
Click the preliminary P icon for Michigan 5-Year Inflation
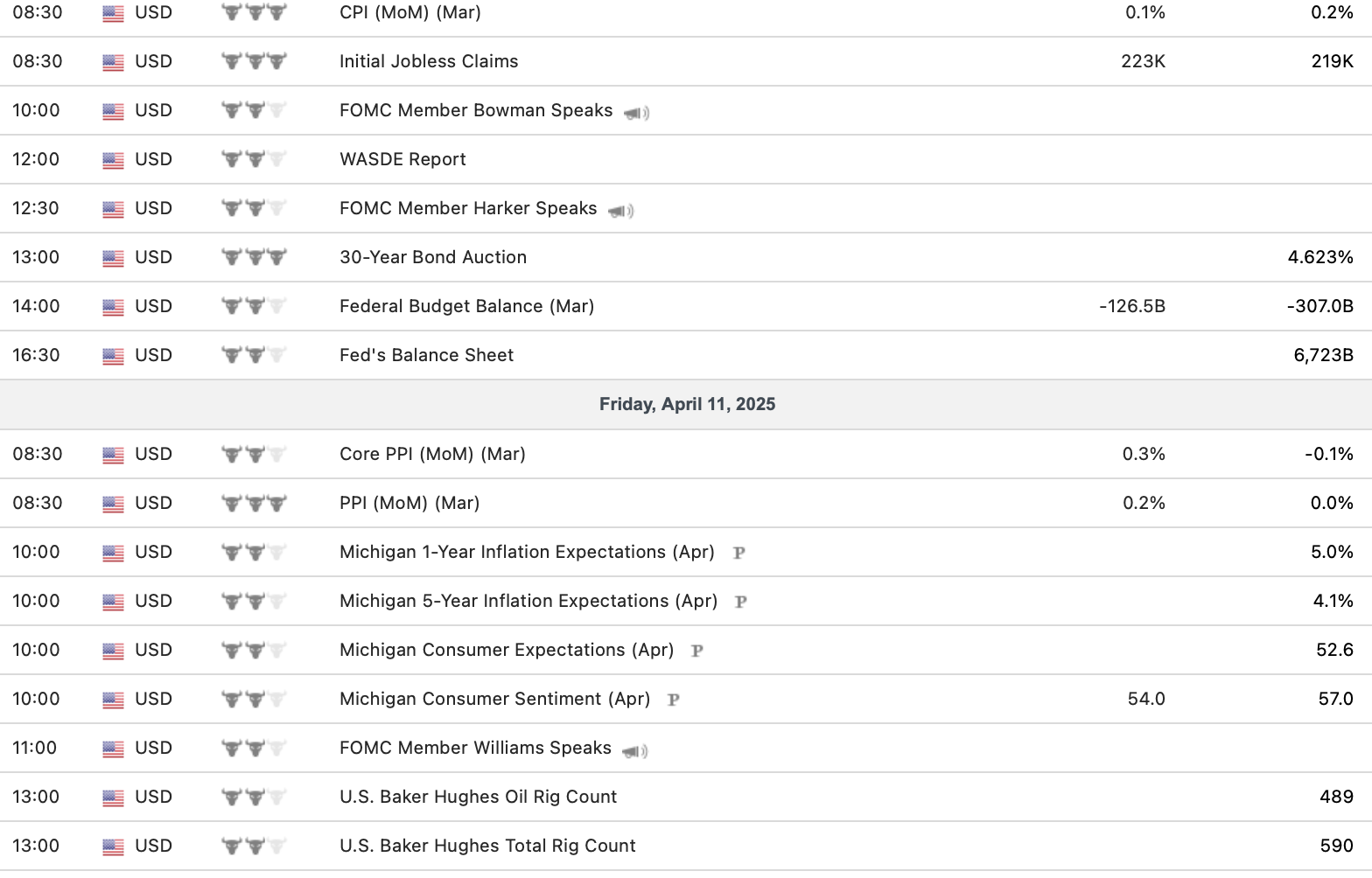(x=741, y=602)
